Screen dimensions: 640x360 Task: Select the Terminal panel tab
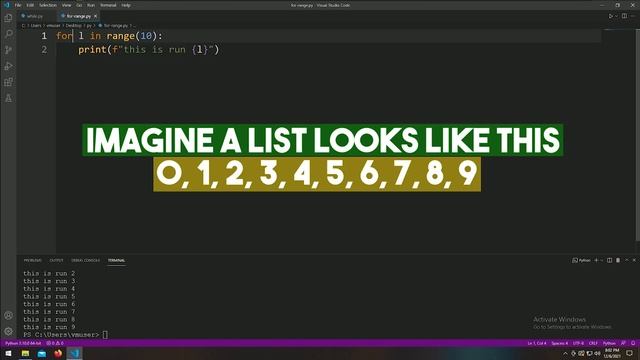116,260
